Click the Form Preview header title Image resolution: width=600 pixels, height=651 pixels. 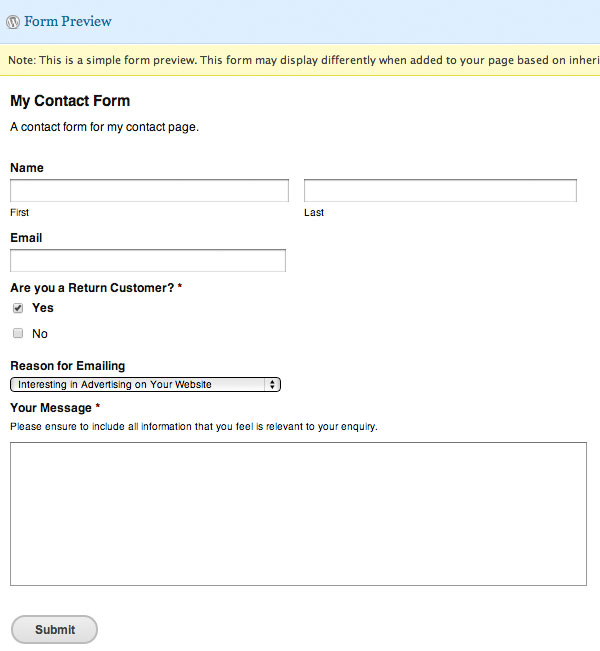click(68, 21)
